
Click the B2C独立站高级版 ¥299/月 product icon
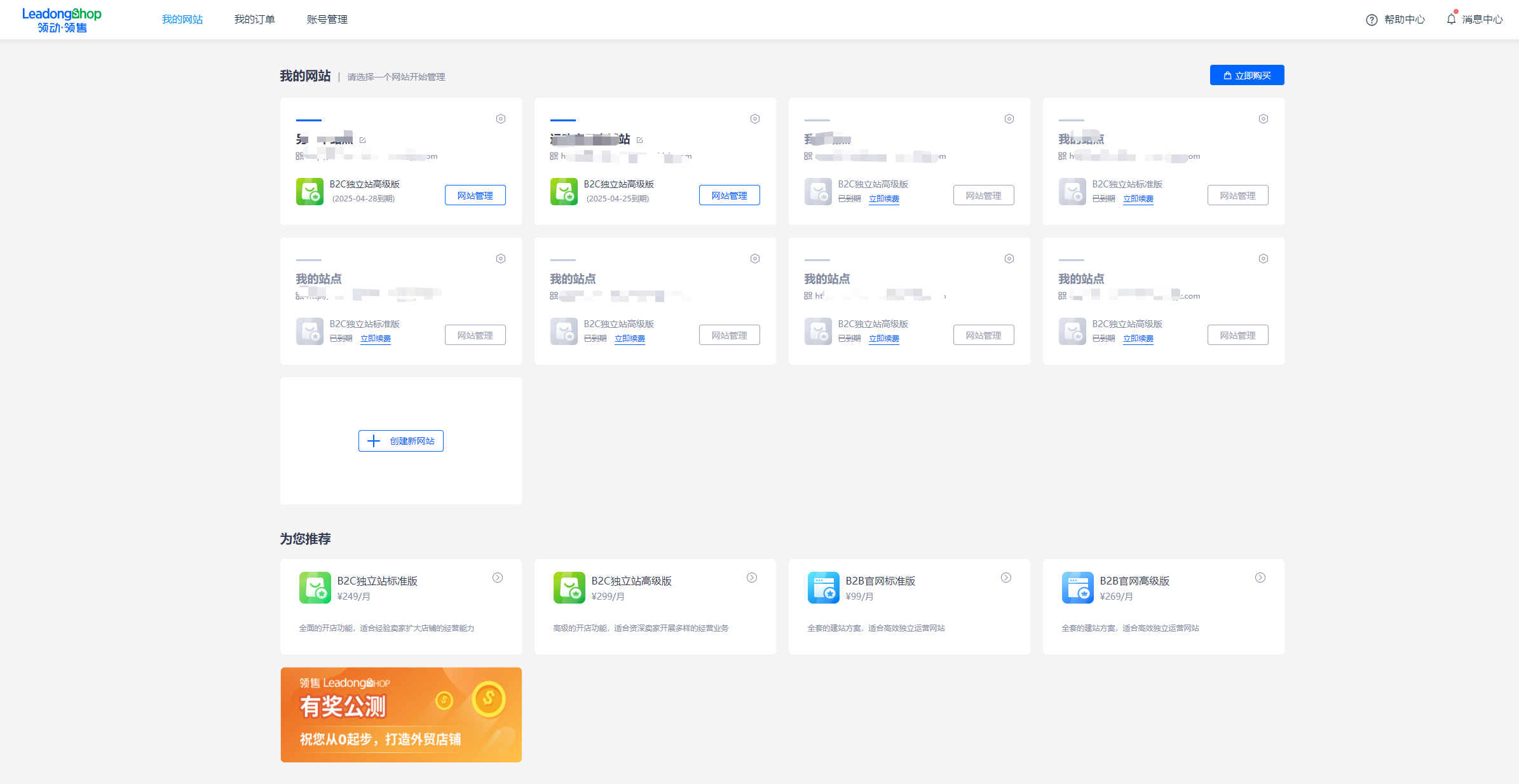click(569, 588)
